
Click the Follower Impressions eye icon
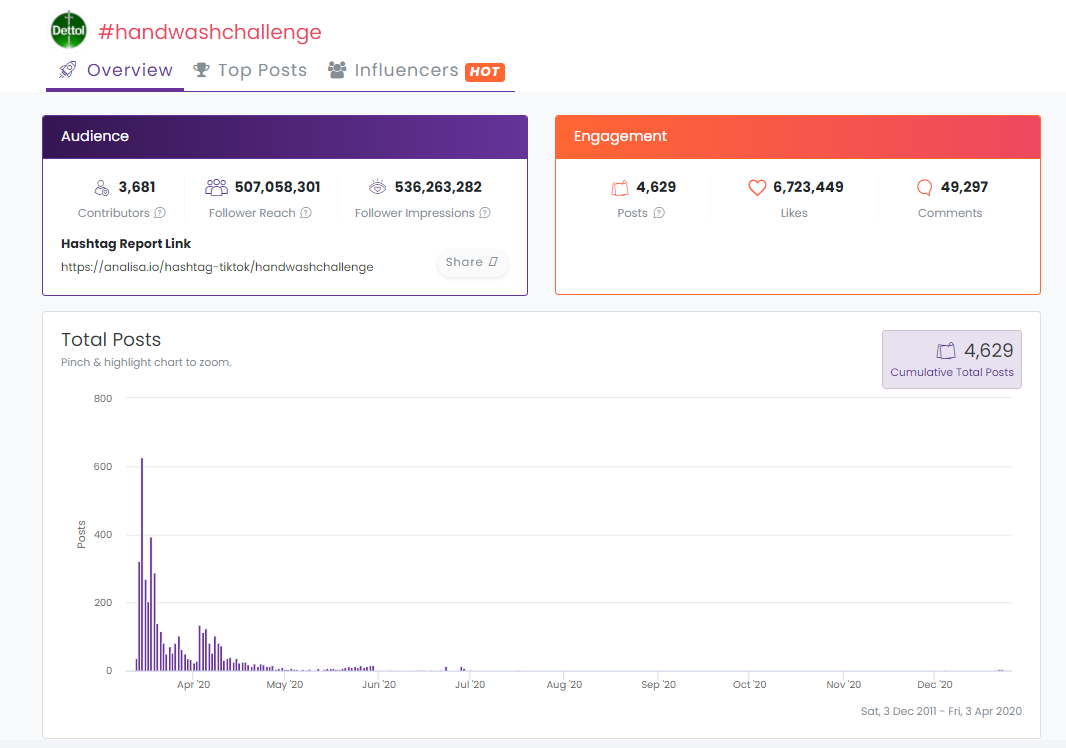pyautogui.click(x=377, y=187)
